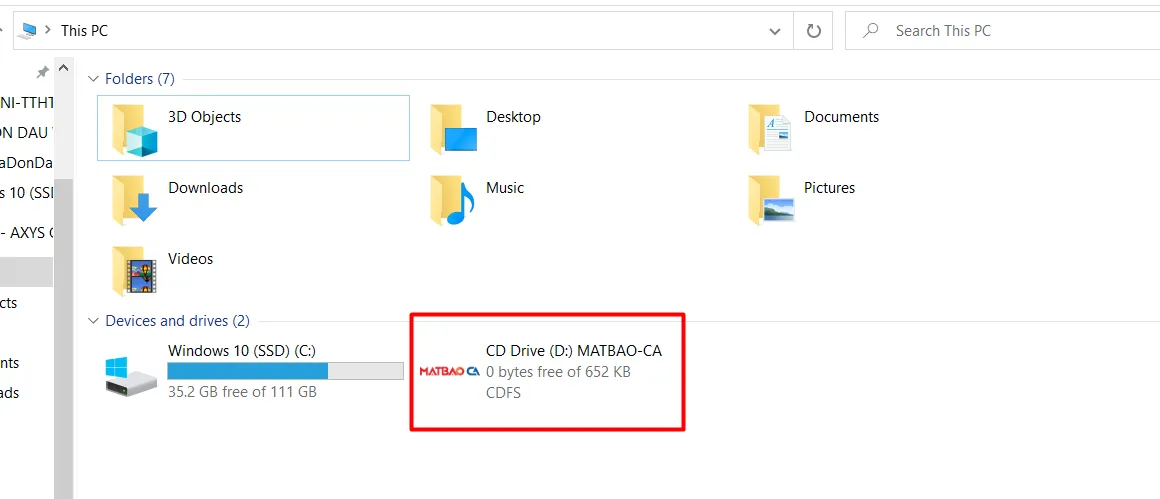Select the MATBAO-CA CD drive icon
Viewport: 1160px width, 499px height.
click(450, 371)
